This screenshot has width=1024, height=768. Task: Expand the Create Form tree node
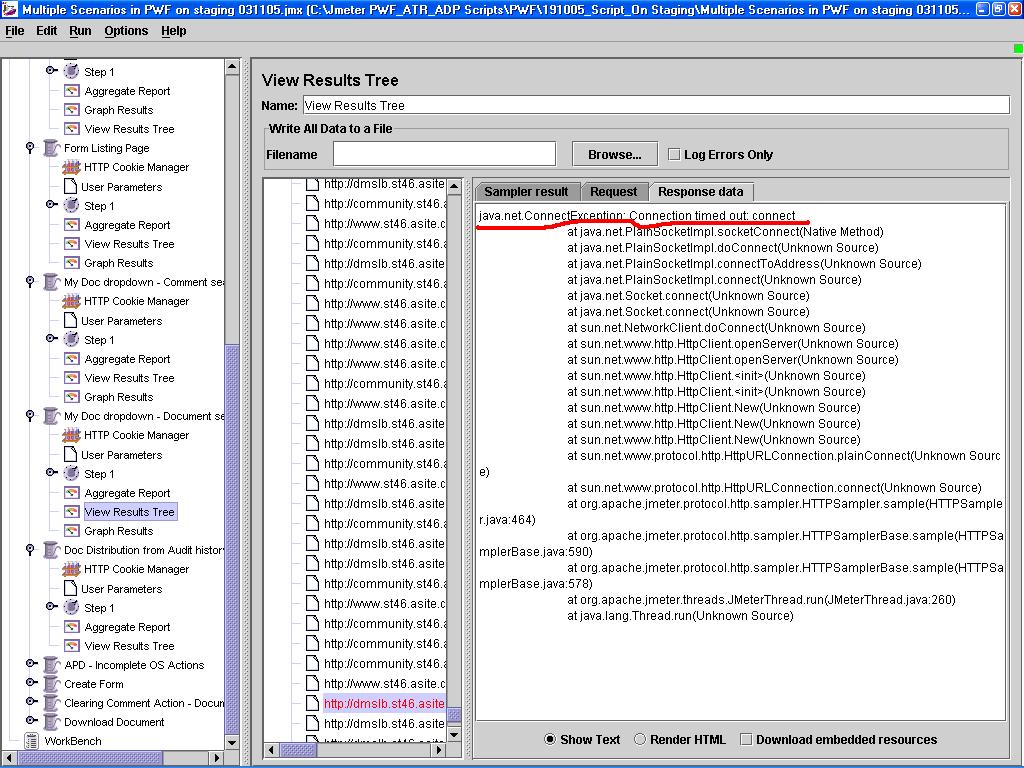31,683
